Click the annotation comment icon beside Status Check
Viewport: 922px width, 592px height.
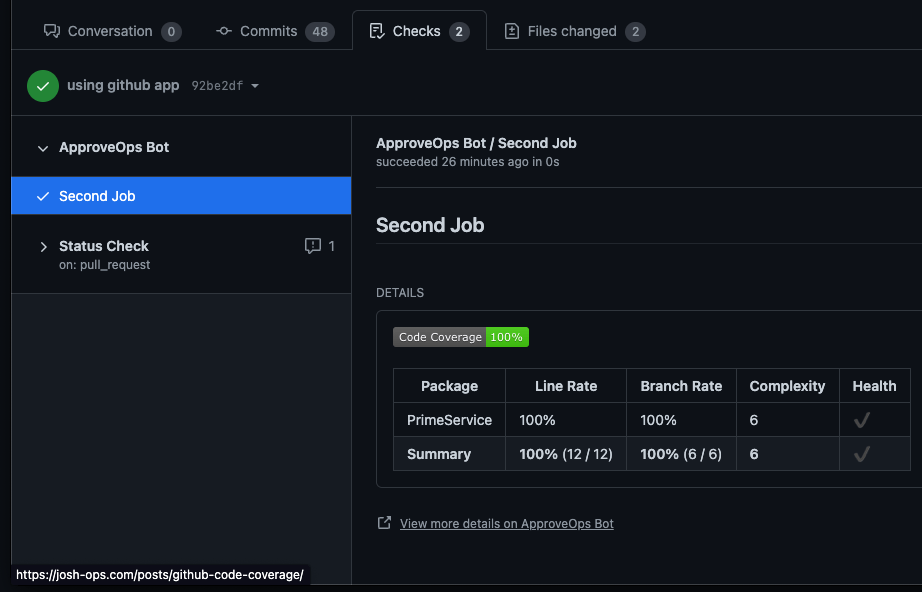pyautogui.click(x=314, y=246)
